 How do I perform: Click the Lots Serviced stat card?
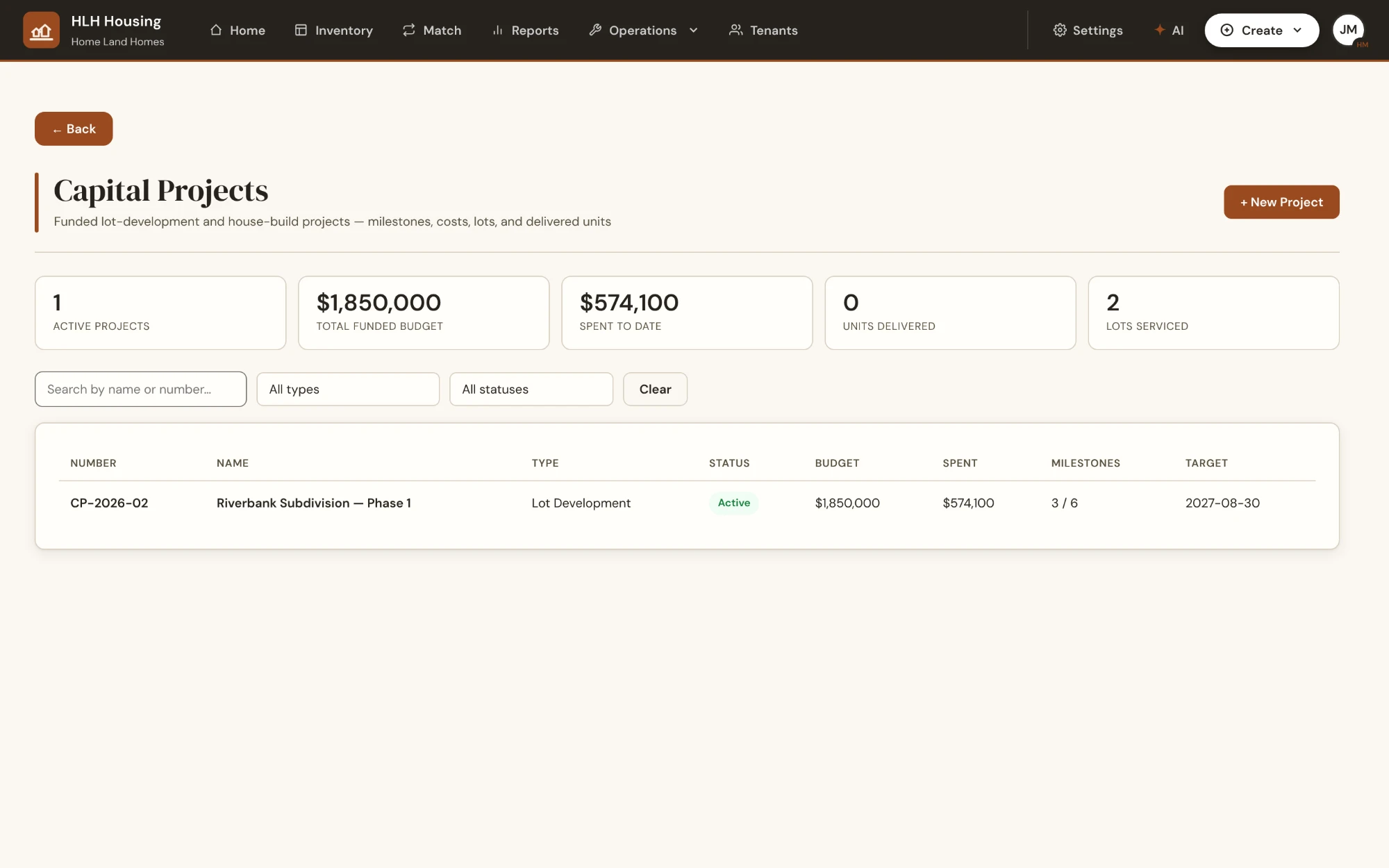tap(1213, 313)
